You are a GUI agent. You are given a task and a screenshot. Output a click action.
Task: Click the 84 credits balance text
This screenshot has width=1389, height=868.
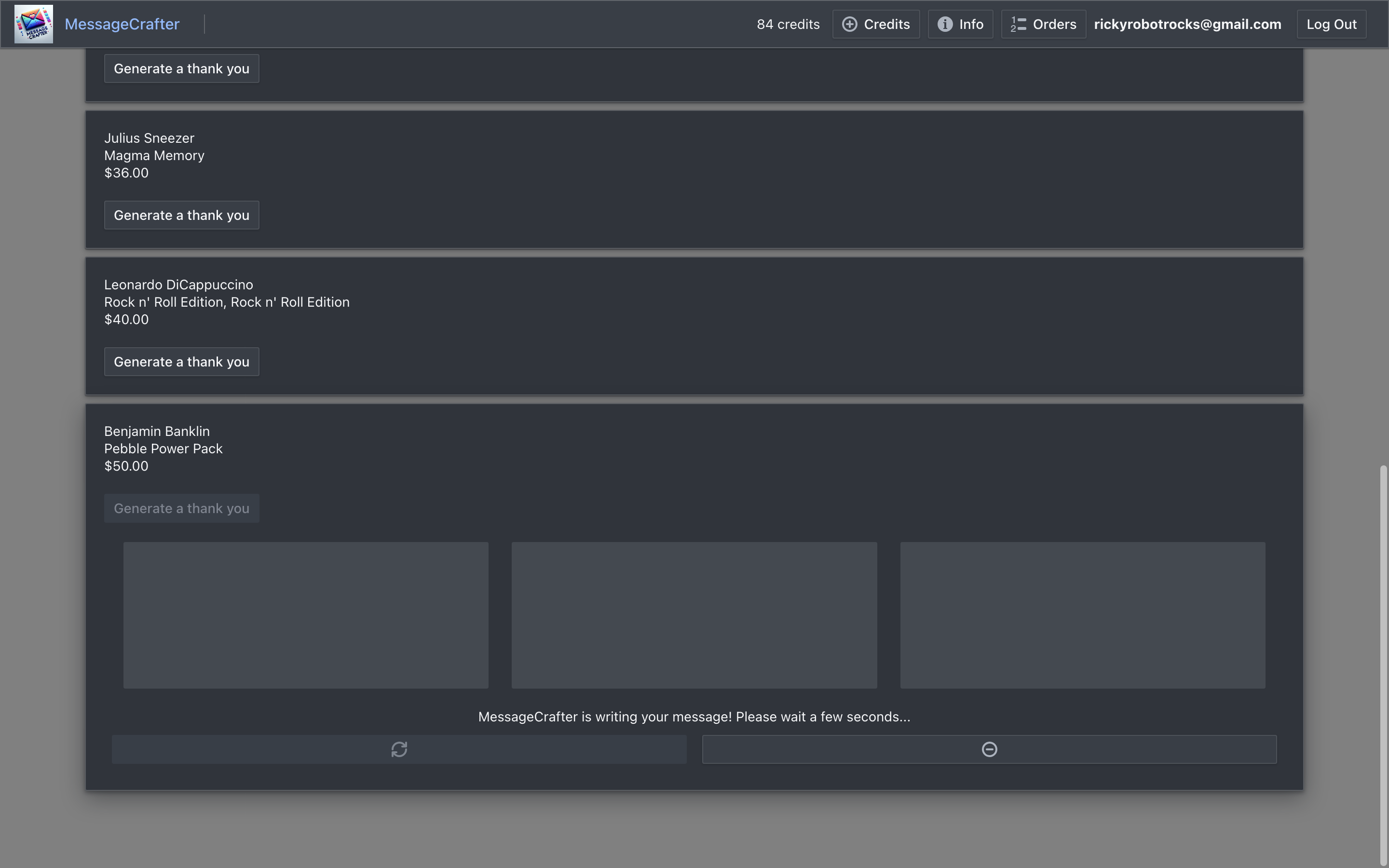tap(788, 24)
